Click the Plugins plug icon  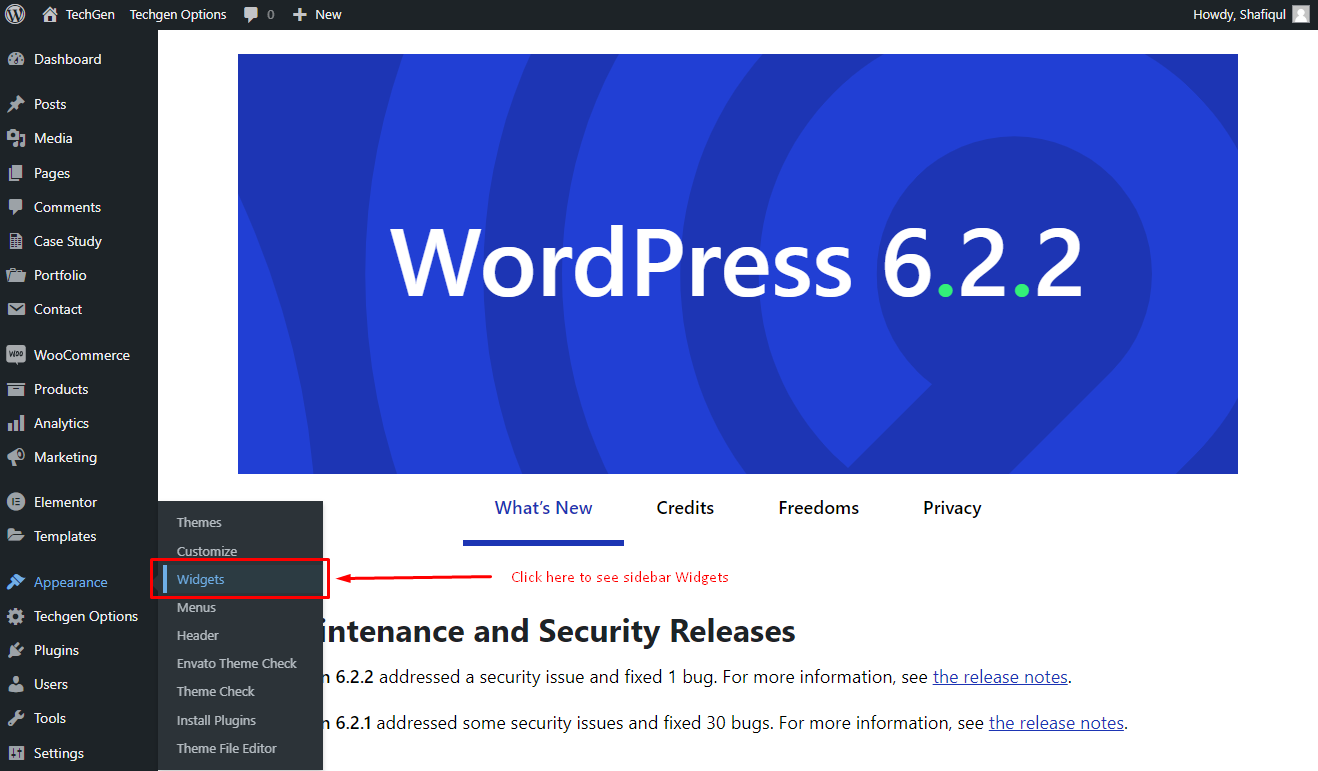tap(15, 650)
